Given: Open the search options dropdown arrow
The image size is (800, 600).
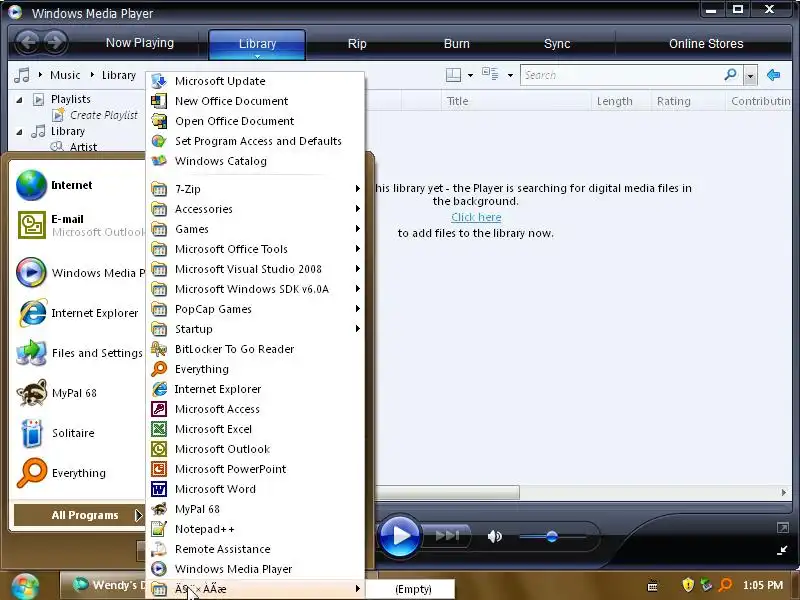Looking at the screenshot, I should click(x=750, y=76).
